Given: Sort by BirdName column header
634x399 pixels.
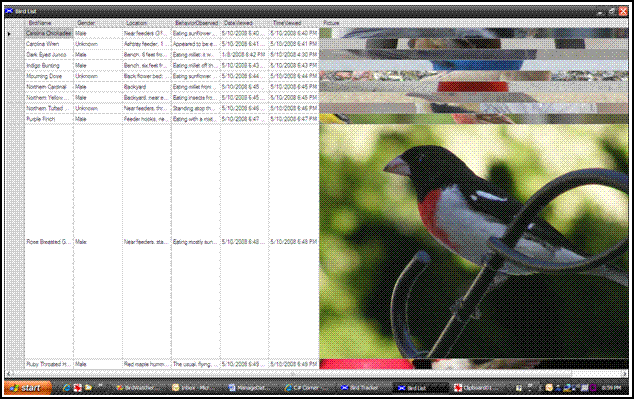Looking at the screenshot, I should [49, 23].
